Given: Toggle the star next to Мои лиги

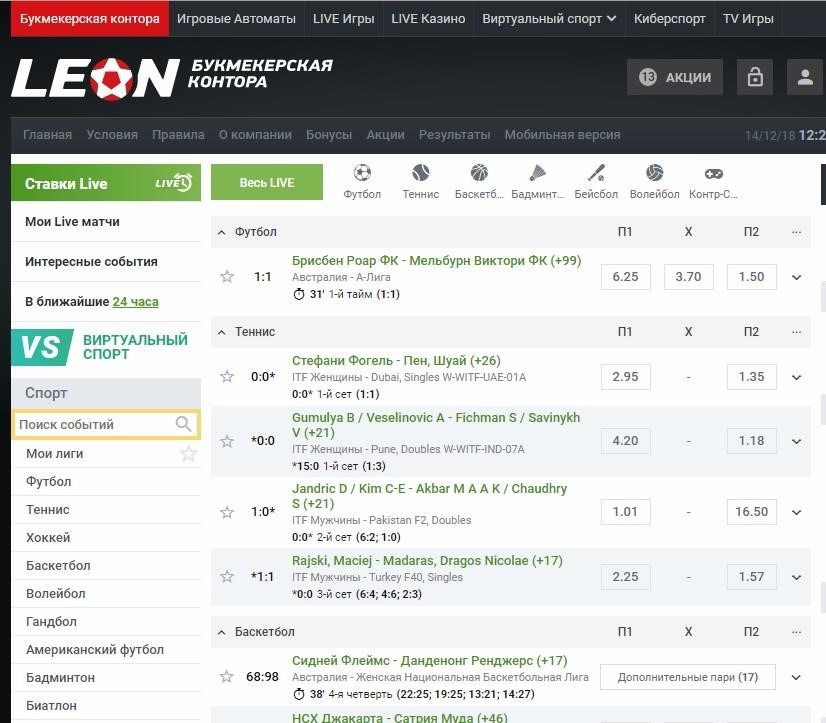Looking at the screenshot, I should pos(188,454).
